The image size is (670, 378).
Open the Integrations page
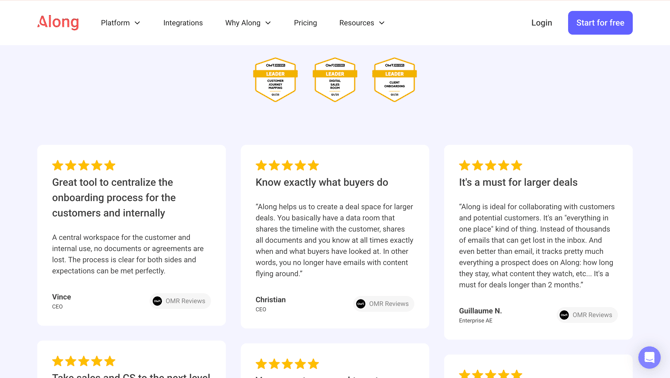click(x=183, y=23)
